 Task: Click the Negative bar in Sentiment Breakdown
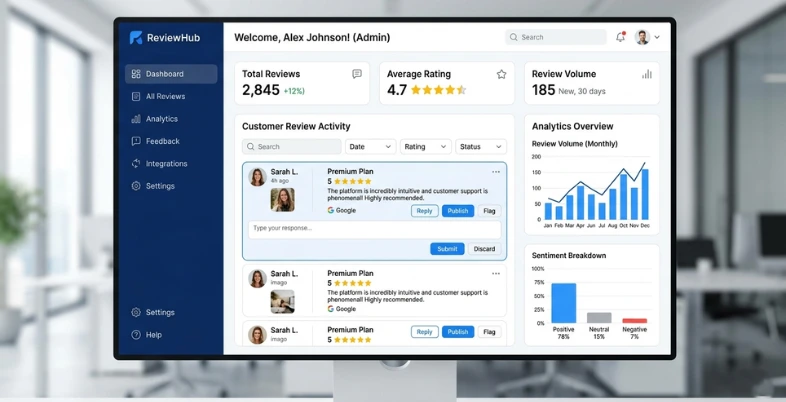[635, 321]
